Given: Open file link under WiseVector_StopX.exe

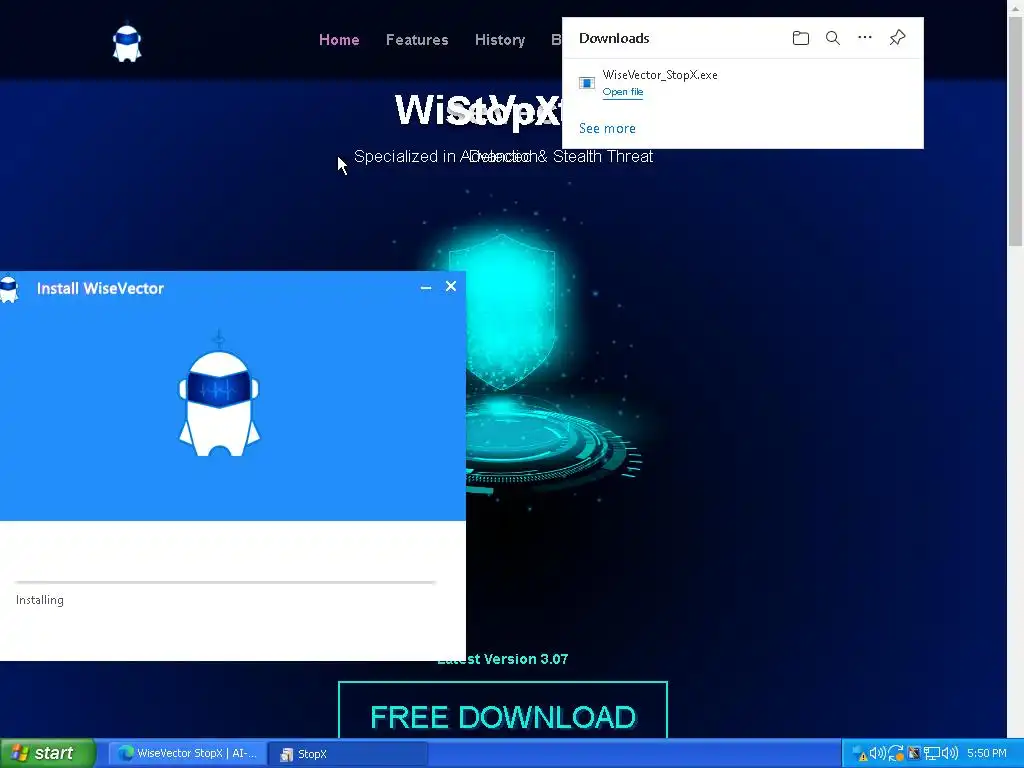Looking at the screenshot, I should click(x=622, y=92).
